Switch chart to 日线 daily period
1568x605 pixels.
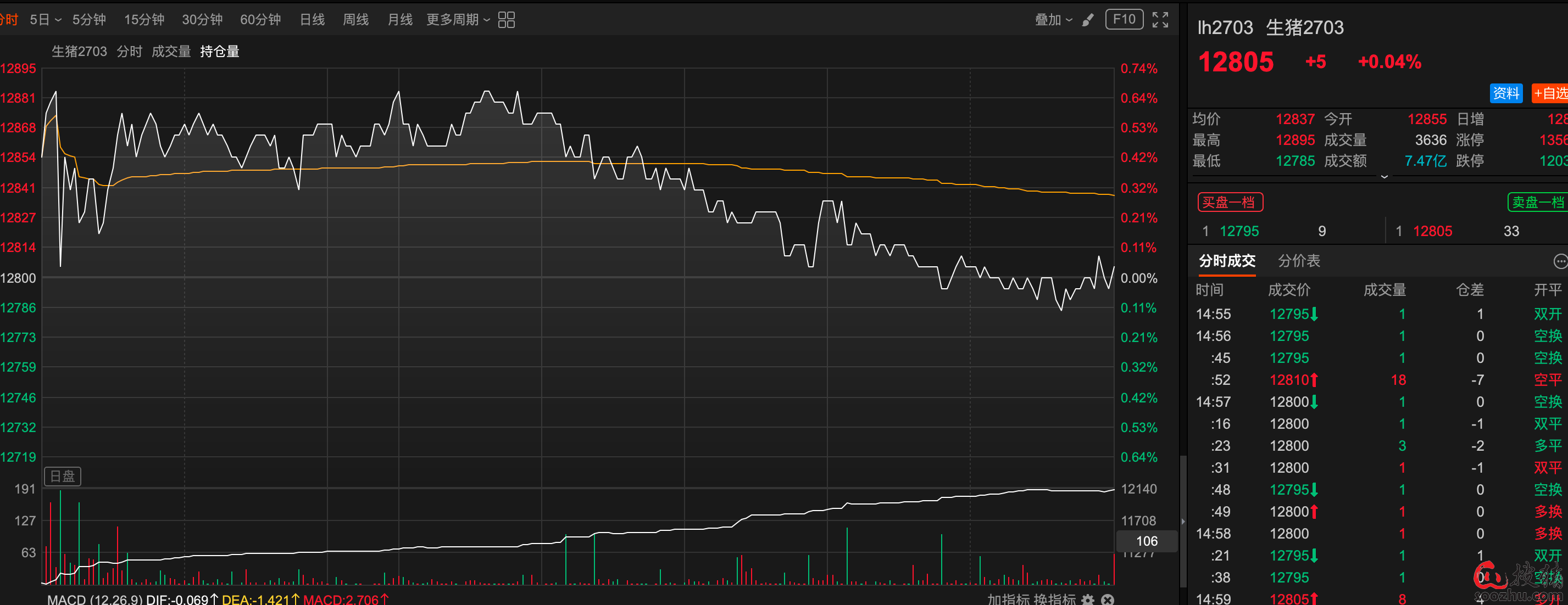point(312,20)
